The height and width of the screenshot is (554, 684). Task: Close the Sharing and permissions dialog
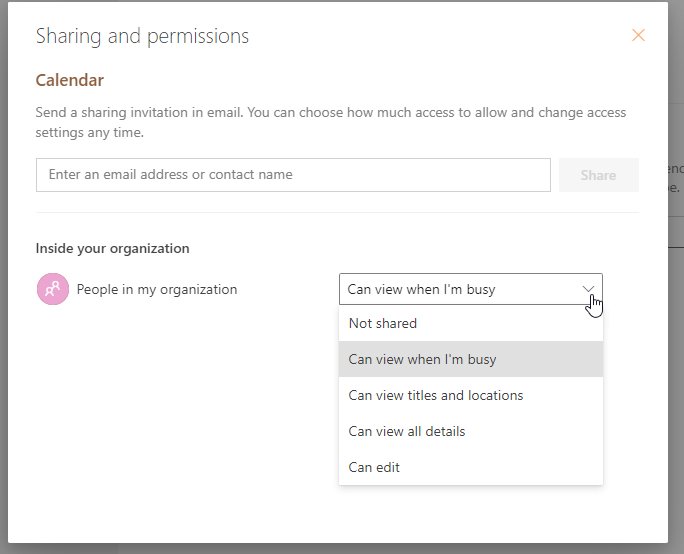(x=638, y=35)
